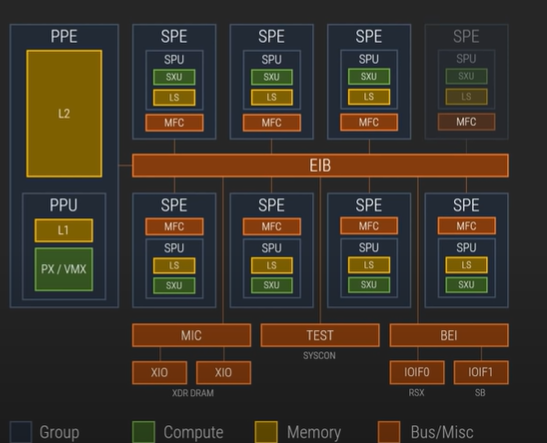Click the XDR DRAM label
547x443 pixels.
tap(193, 393)
